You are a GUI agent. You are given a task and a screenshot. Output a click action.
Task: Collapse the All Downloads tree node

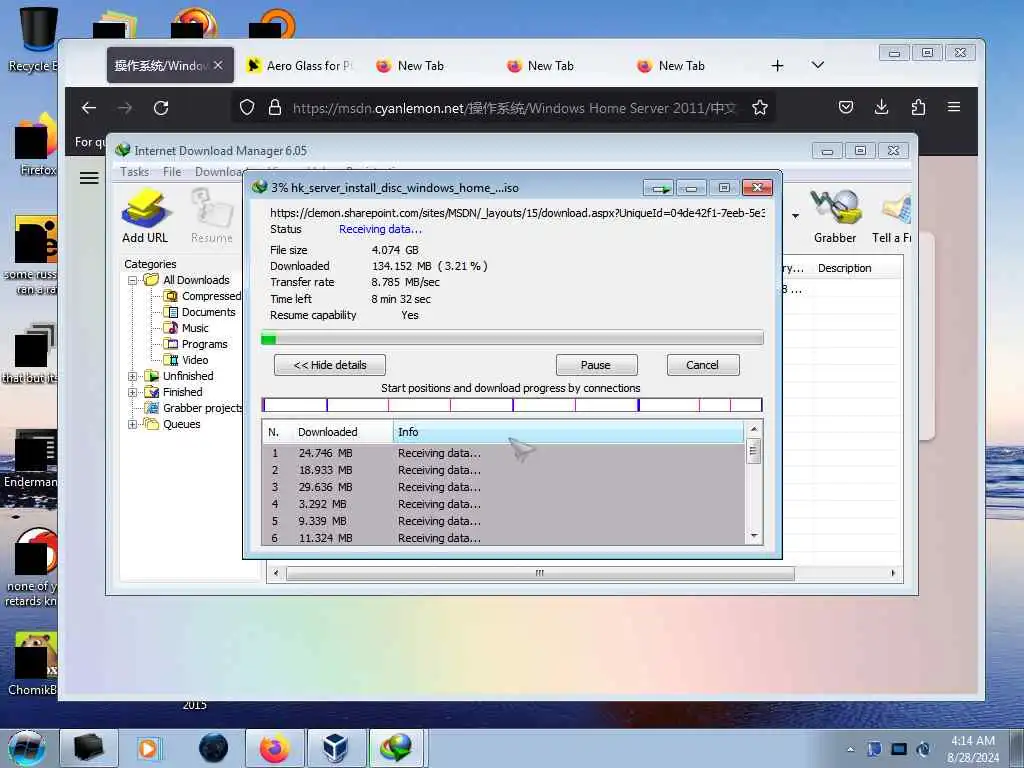133,280
